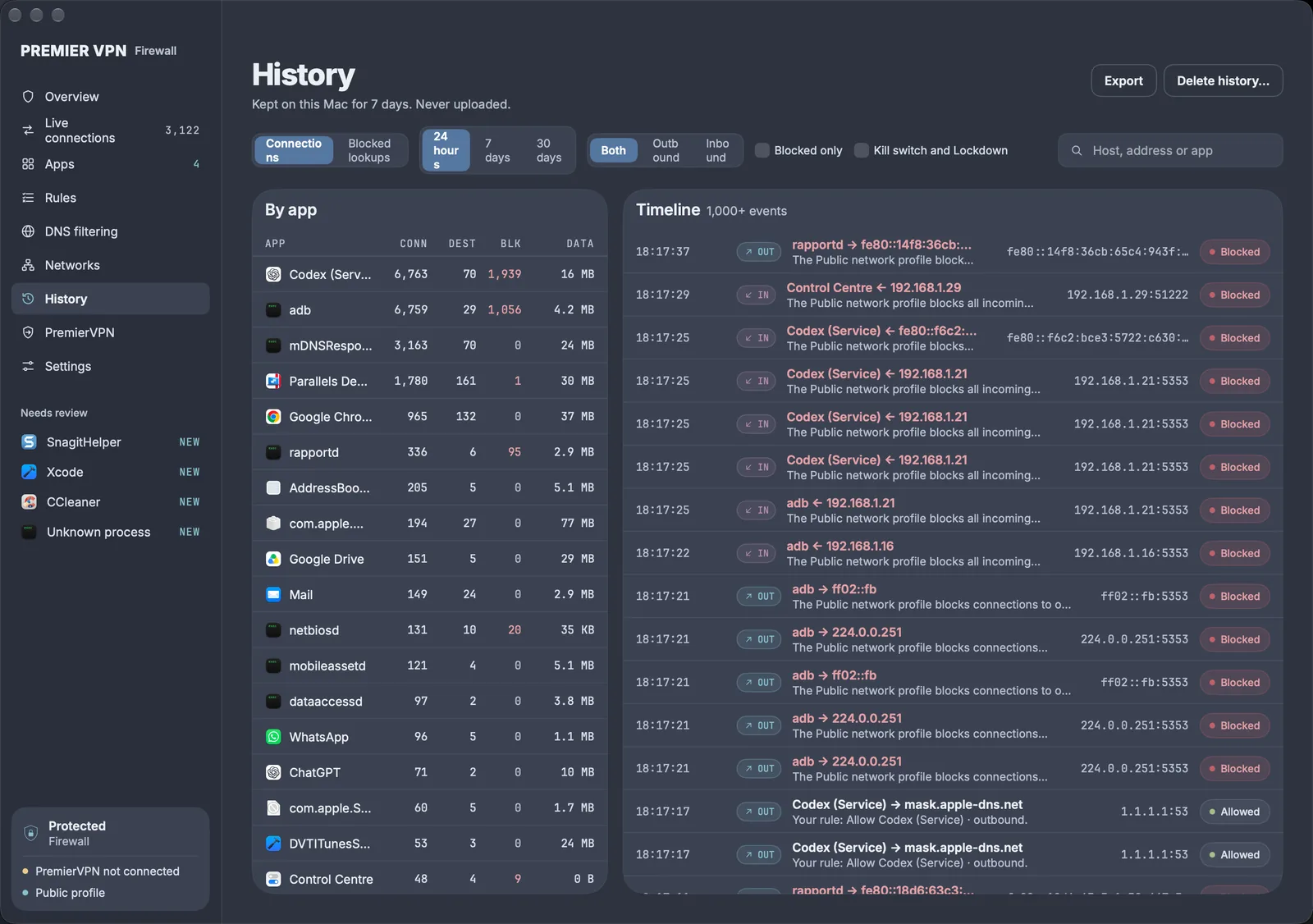Select the 30 days range
1313x924 pixels.
549,150
